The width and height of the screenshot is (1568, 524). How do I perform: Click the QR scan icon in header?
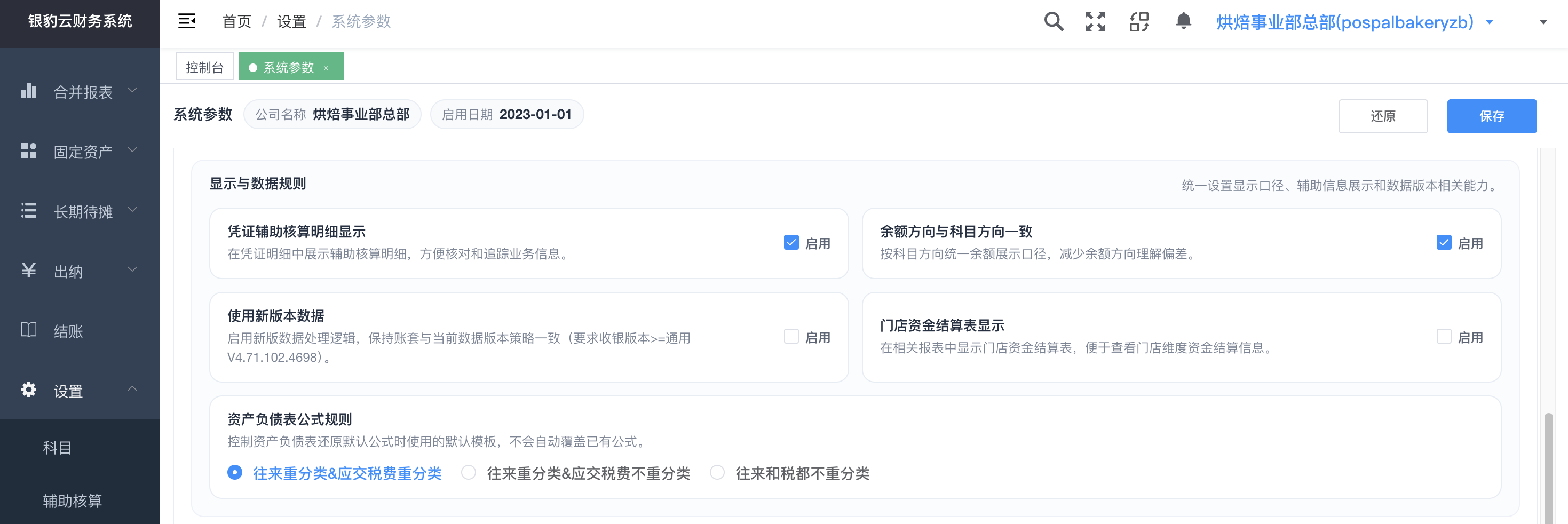pos(1139,21)
